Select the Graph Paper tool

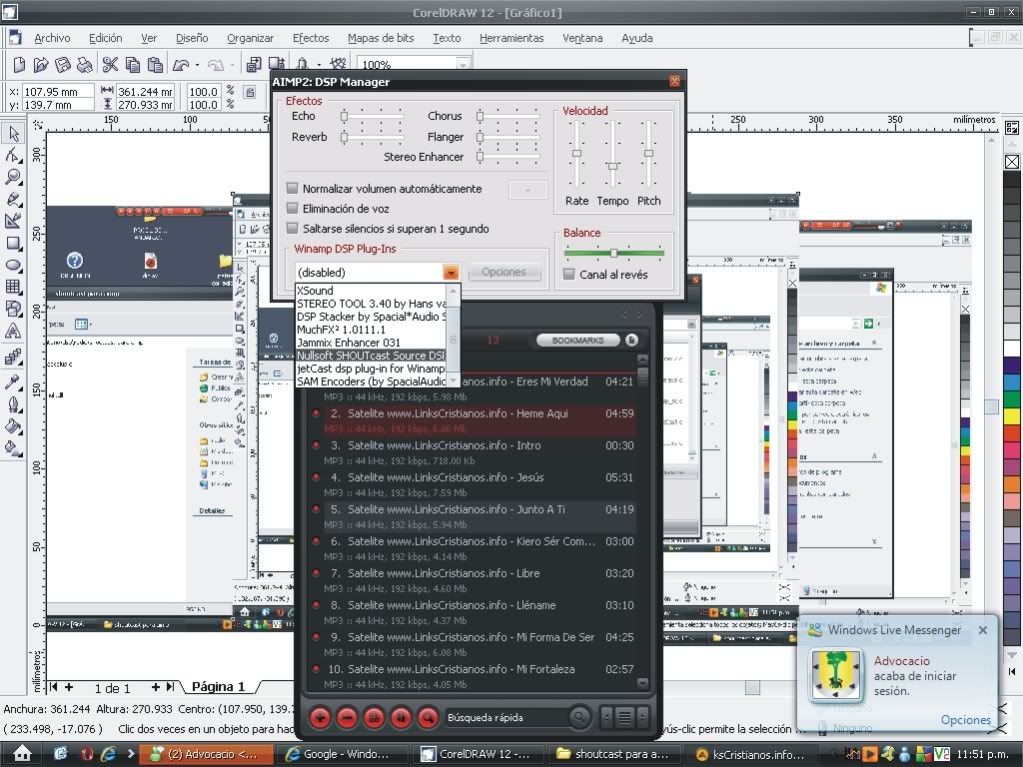tap(13, 287)
